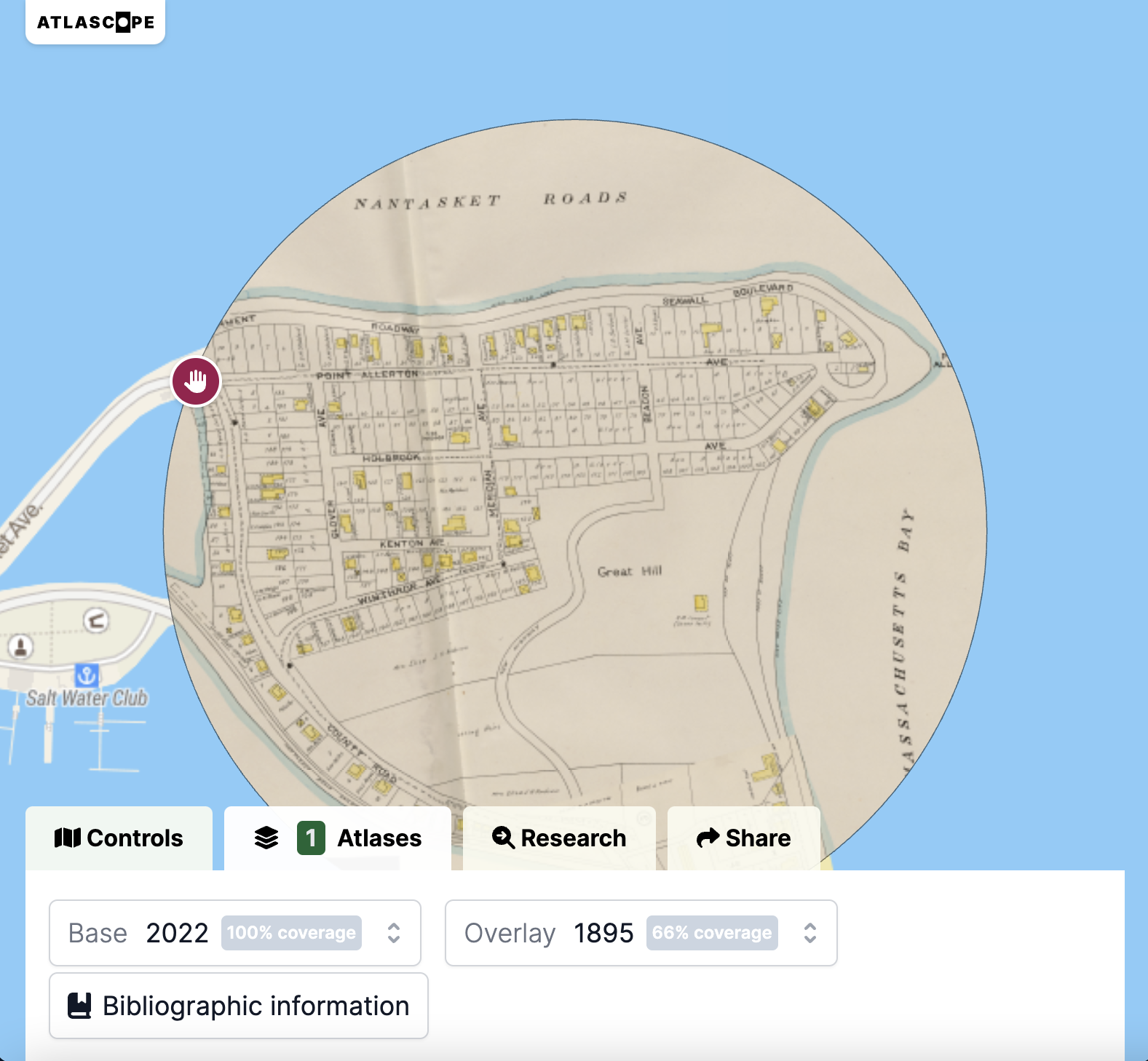Screen dimensions: 1148x1061
Task: Click the folded map icon in Controls
Action: [x=68, y=838]
